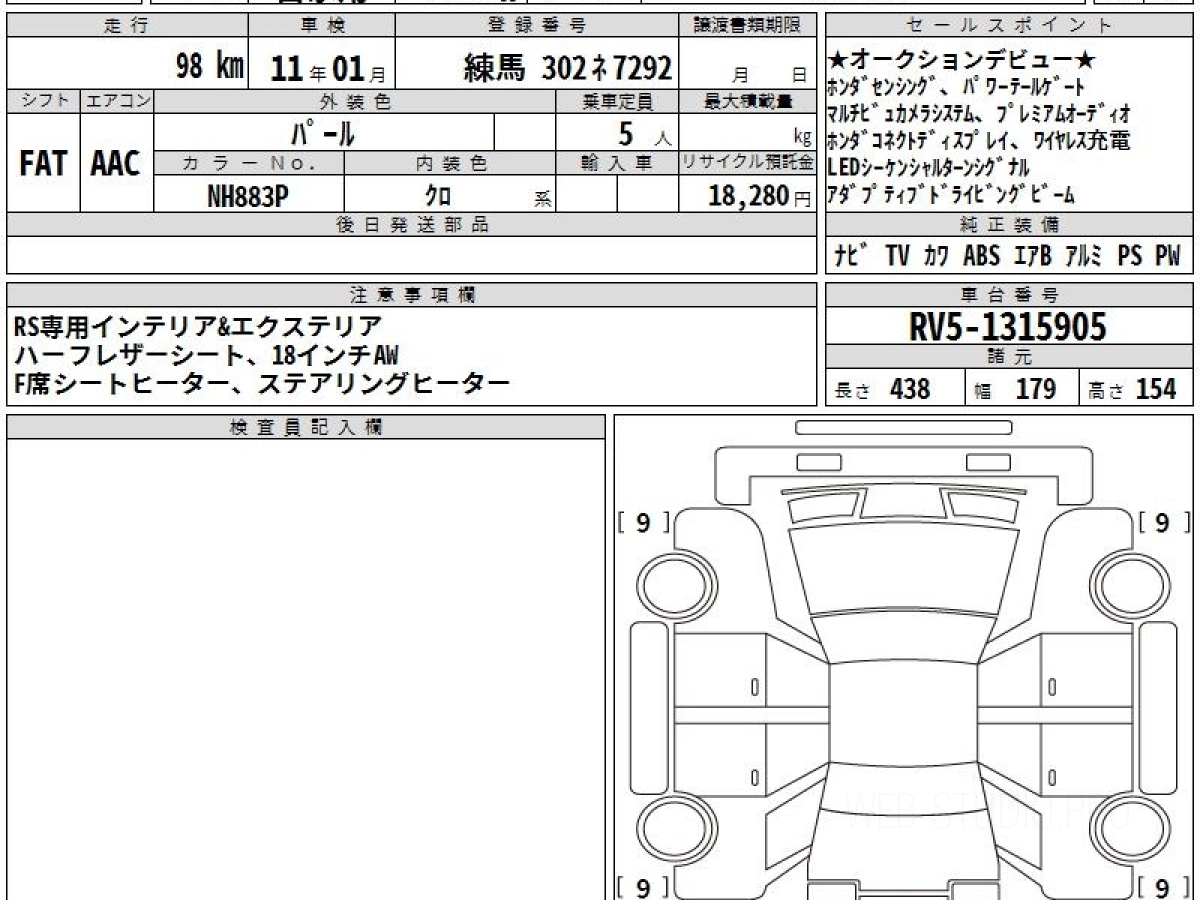Image resolution: width=1200 pixels, height=900 pixels.
Task: Select registration number 練馬 302ね7292
Action: point(568,67)
